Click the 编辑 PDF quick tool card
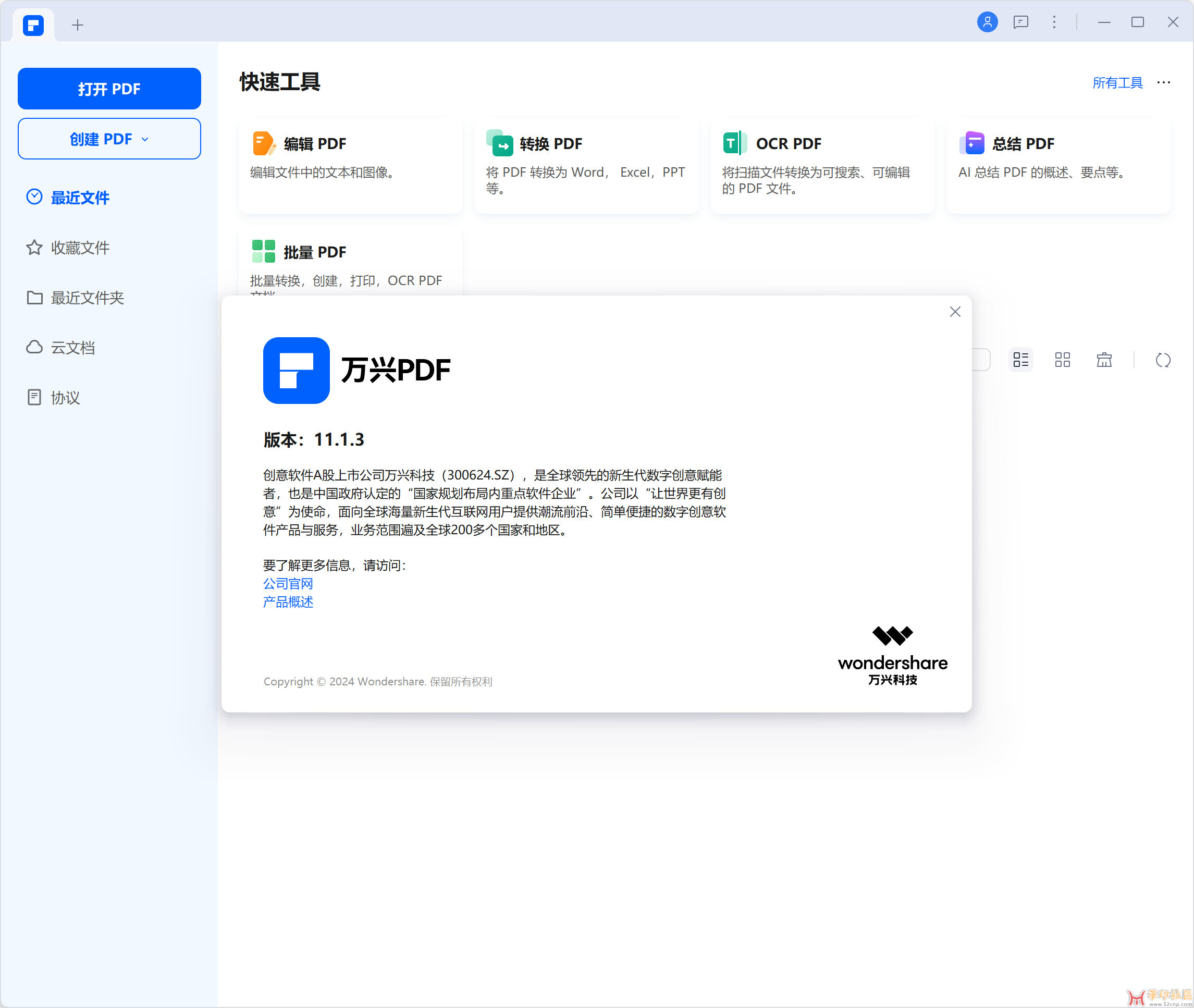Viewport: 1194px width, 1008px height. click(x=350, y=166)
